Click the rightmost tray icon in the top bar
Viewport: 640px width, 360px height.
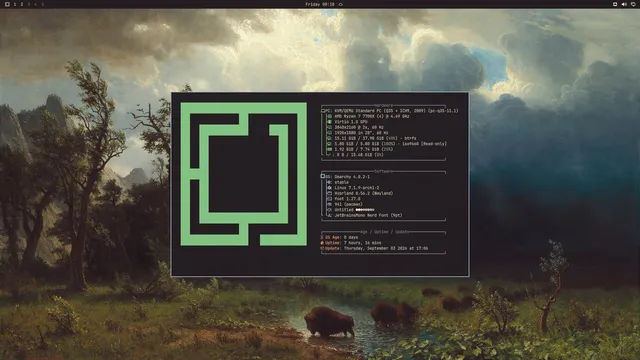[x=633, y=4]
